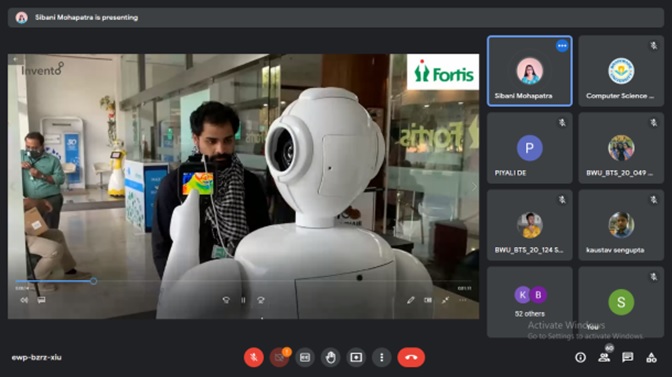Select the PIYALI DE participant tile
The image size is (672, 377).
530,148
